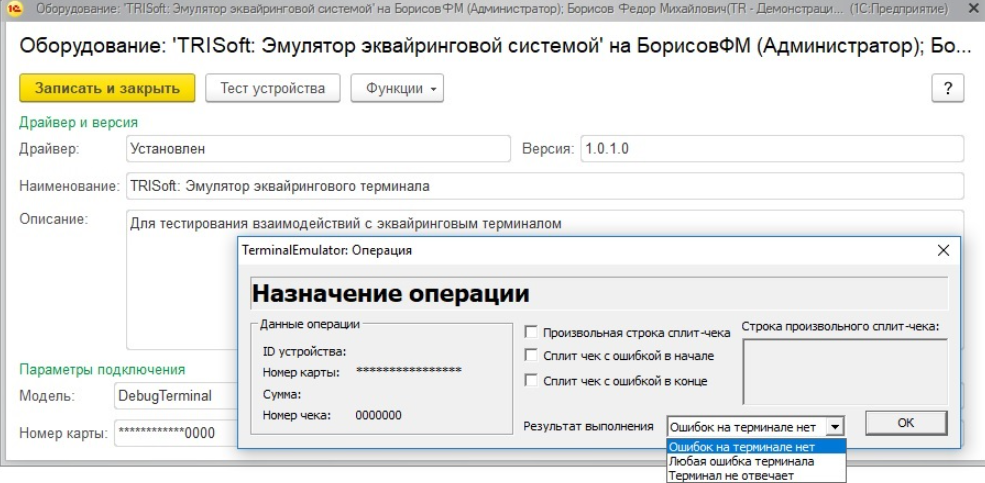Click the 'Модель' field DebugTerminal
Viewport: 985px width, 483px height.
[176, 396]
